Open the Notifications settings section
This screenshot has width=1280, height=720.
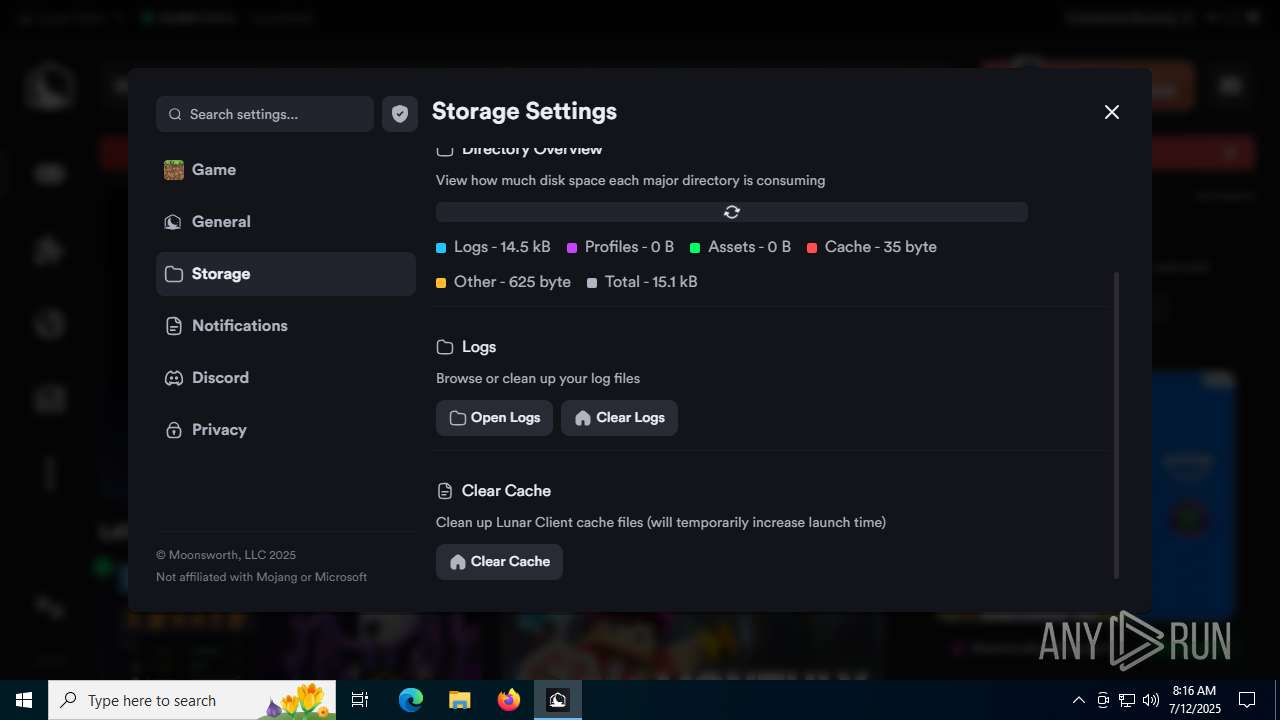coord(285,326)
